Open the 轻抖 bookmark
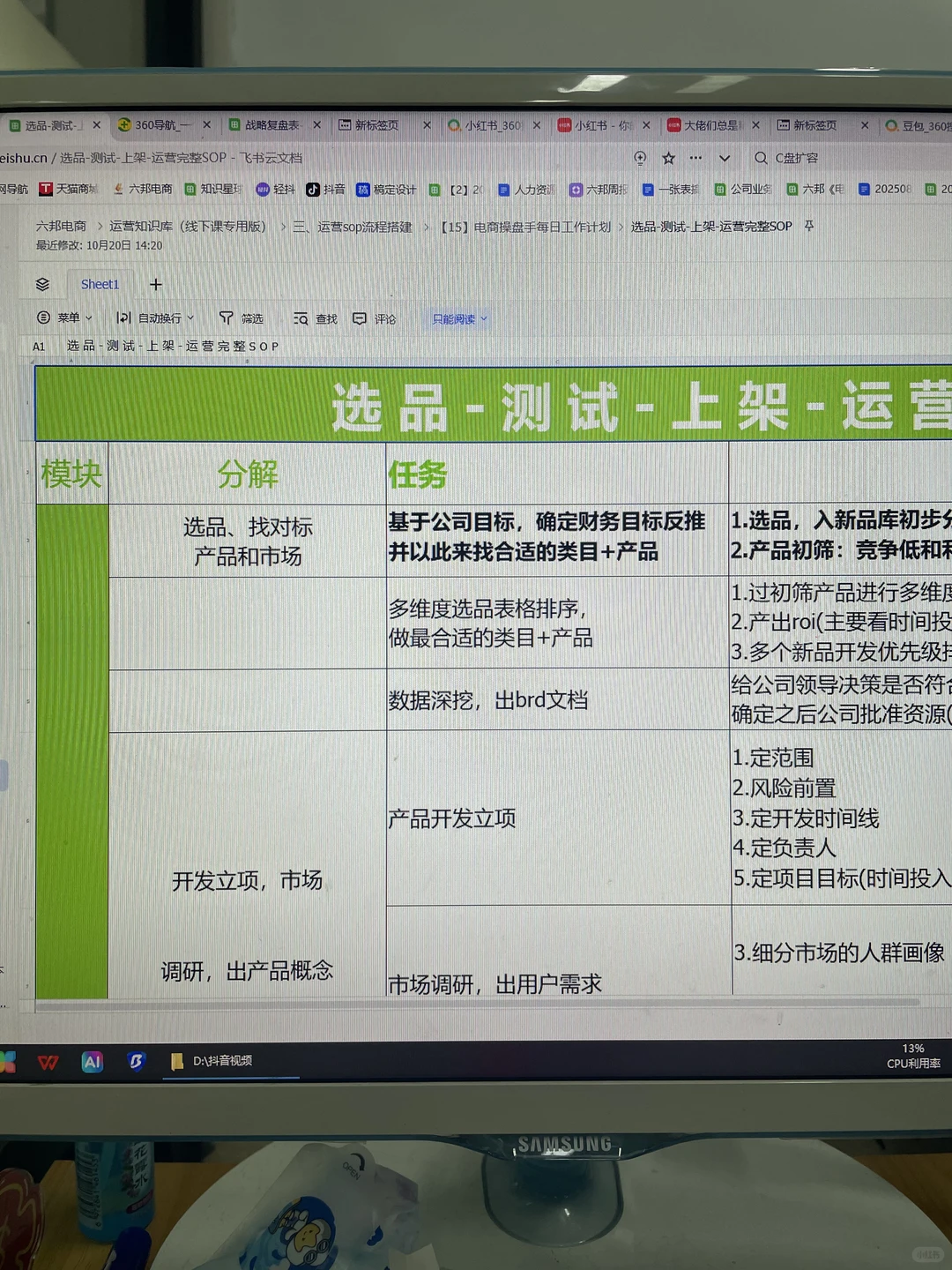The width and height of the screenshot is (952, 1270). 275,189
